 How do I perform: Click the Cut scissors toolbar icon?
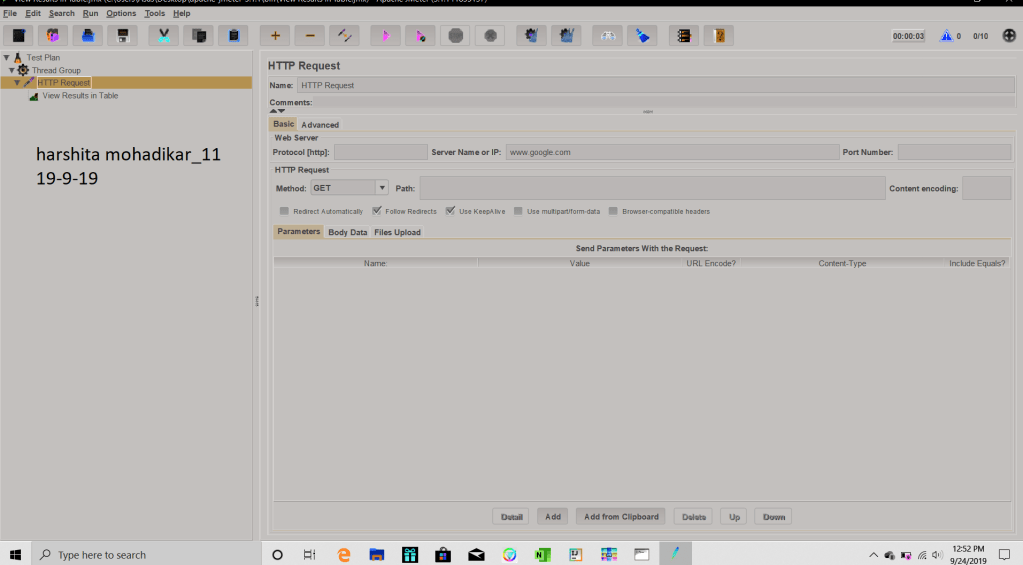coord(164,36)
